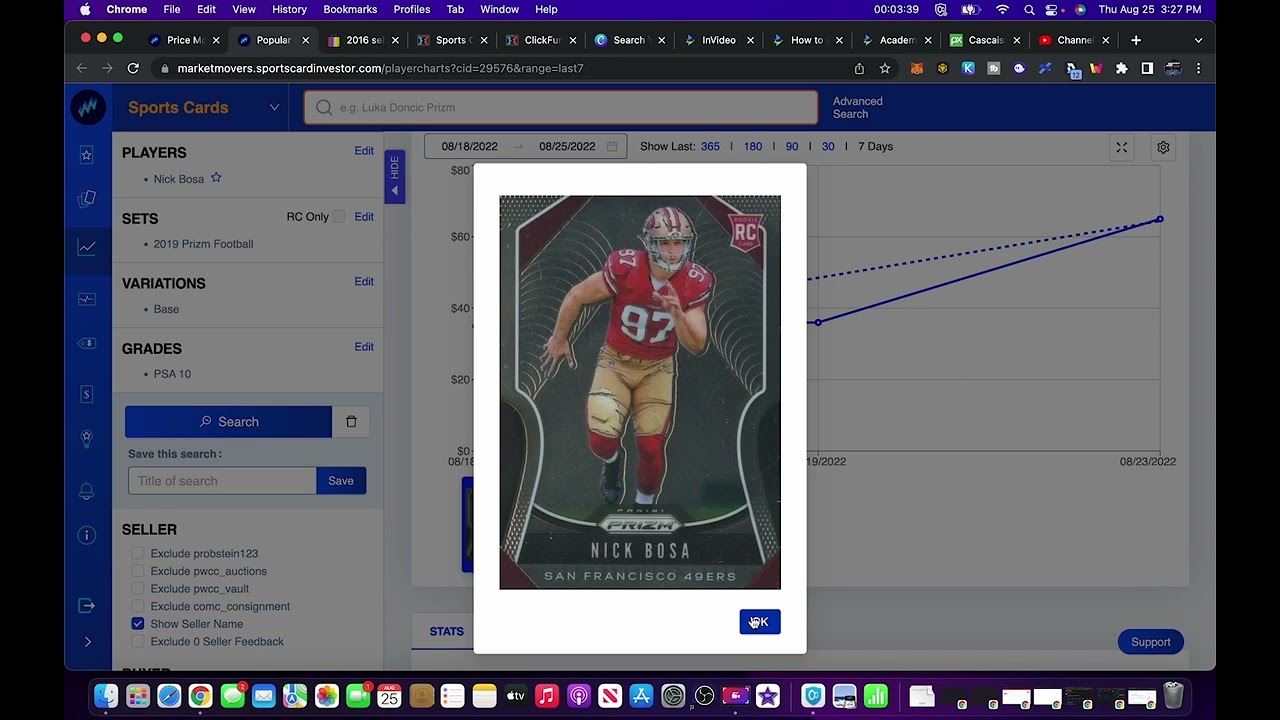This screenshot has width=1280, height=720.
Task: Bookmark this page with star icon
Action: pos(885,68)
